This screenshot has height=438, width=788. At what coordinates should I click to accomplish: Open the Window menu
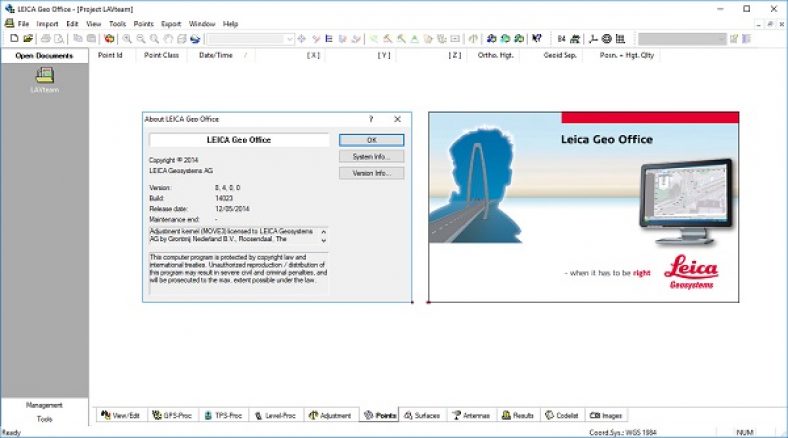(x=202, y=24)
